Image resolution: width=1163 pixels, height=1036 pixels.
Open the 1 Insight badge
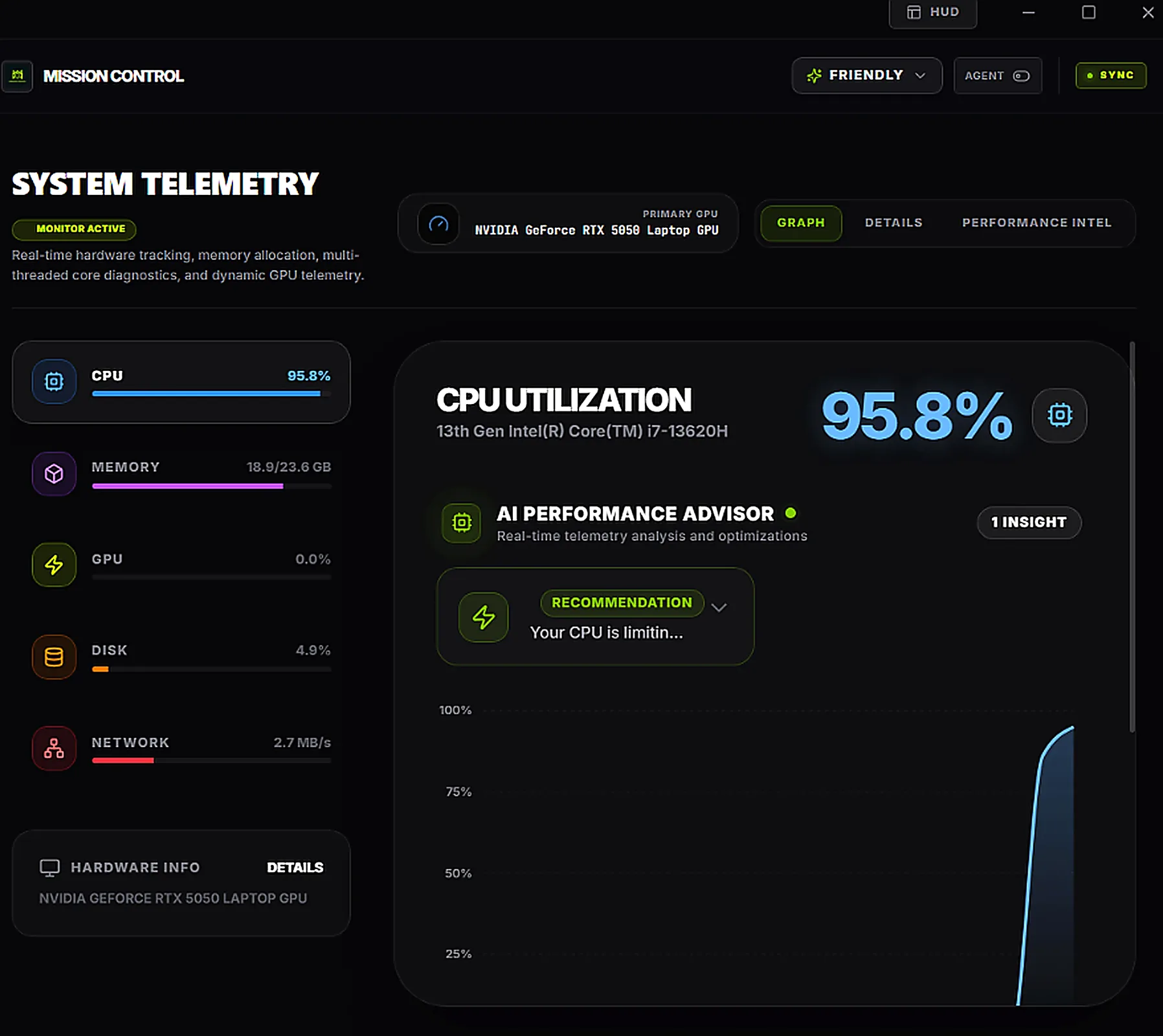pyautogui.click(x=1029, y=523)
